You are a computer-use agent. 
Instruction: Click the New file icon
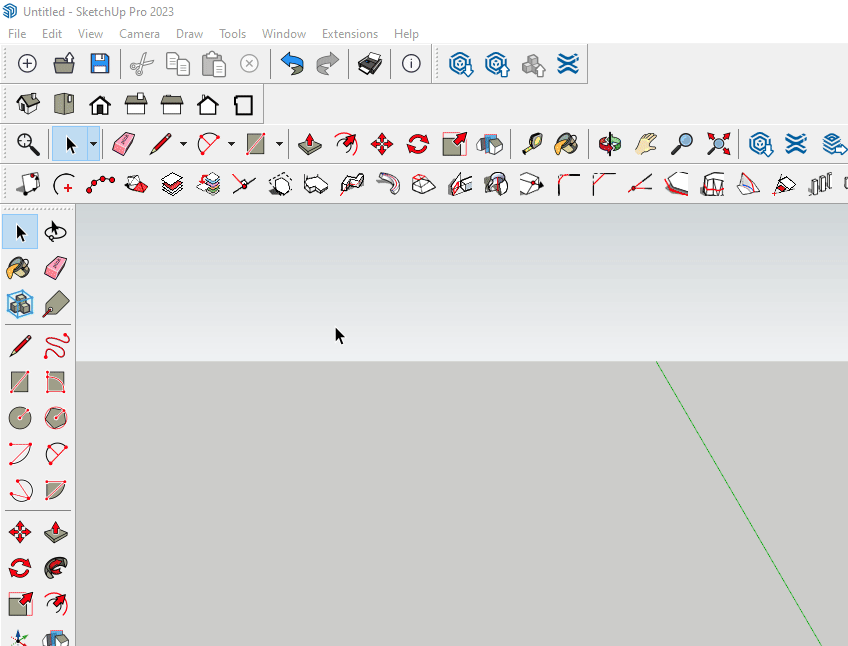pos(27,64)
